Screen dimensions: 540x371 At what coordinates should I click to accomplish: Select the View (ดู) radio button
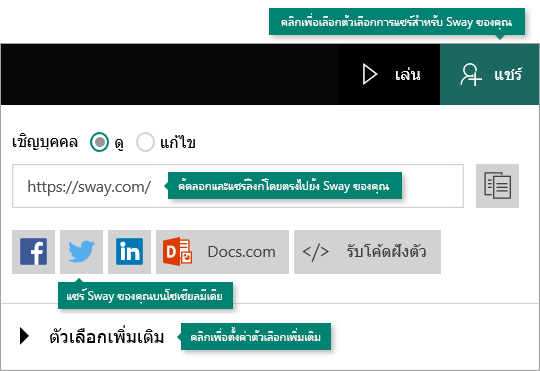click(x=100, y=142)
